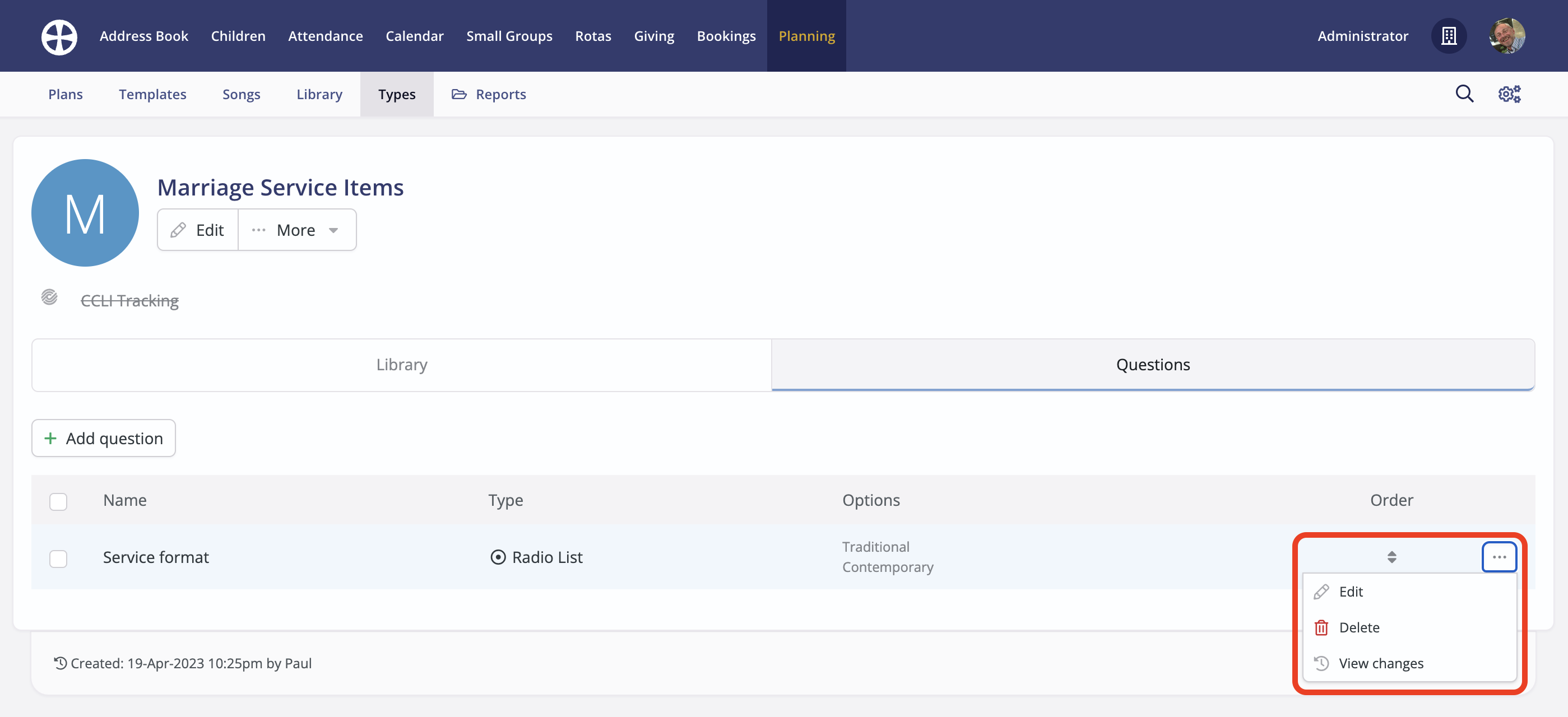
Task: Click the organisation building icon
Action: pyautogui.click(x=1449, y=36)
